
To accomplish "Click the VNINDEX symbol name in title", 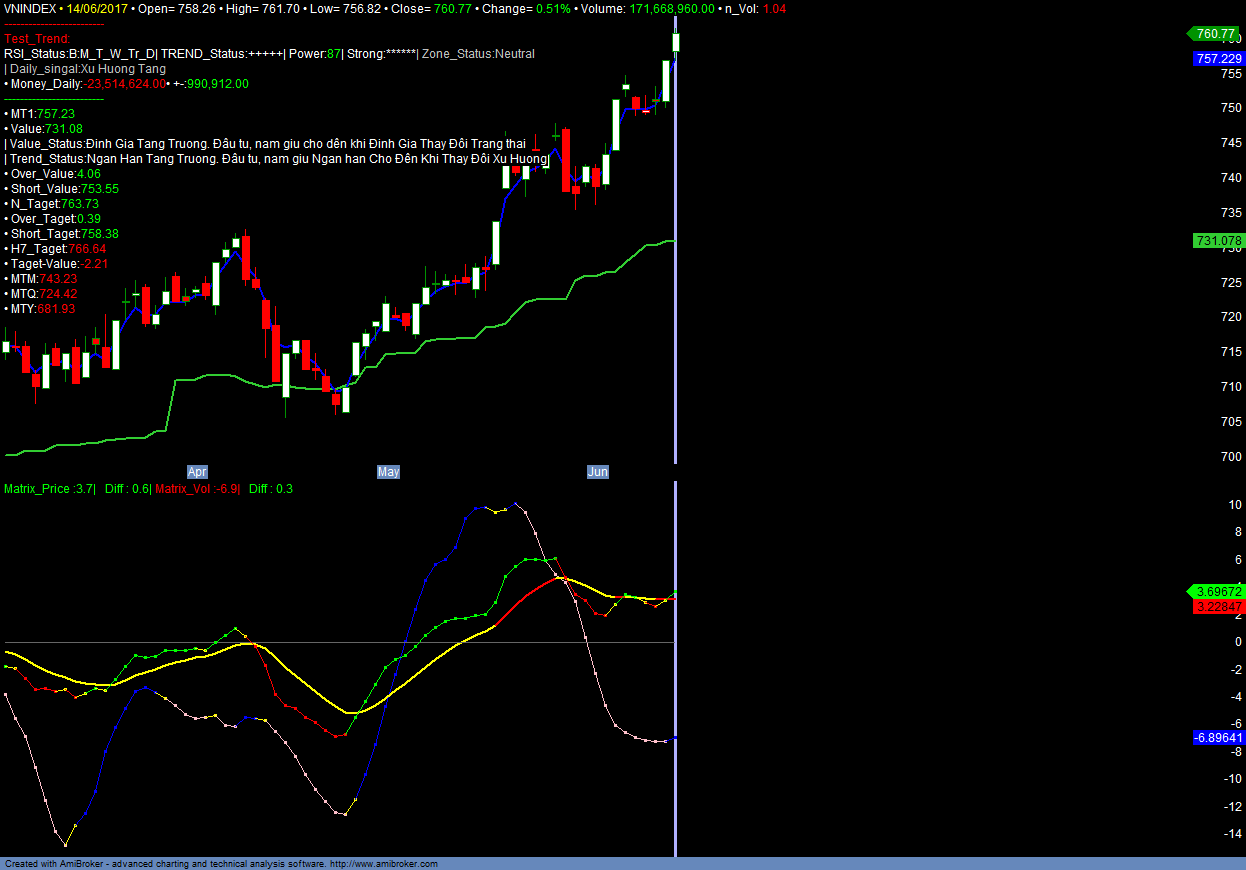I will tap(29, 8).
